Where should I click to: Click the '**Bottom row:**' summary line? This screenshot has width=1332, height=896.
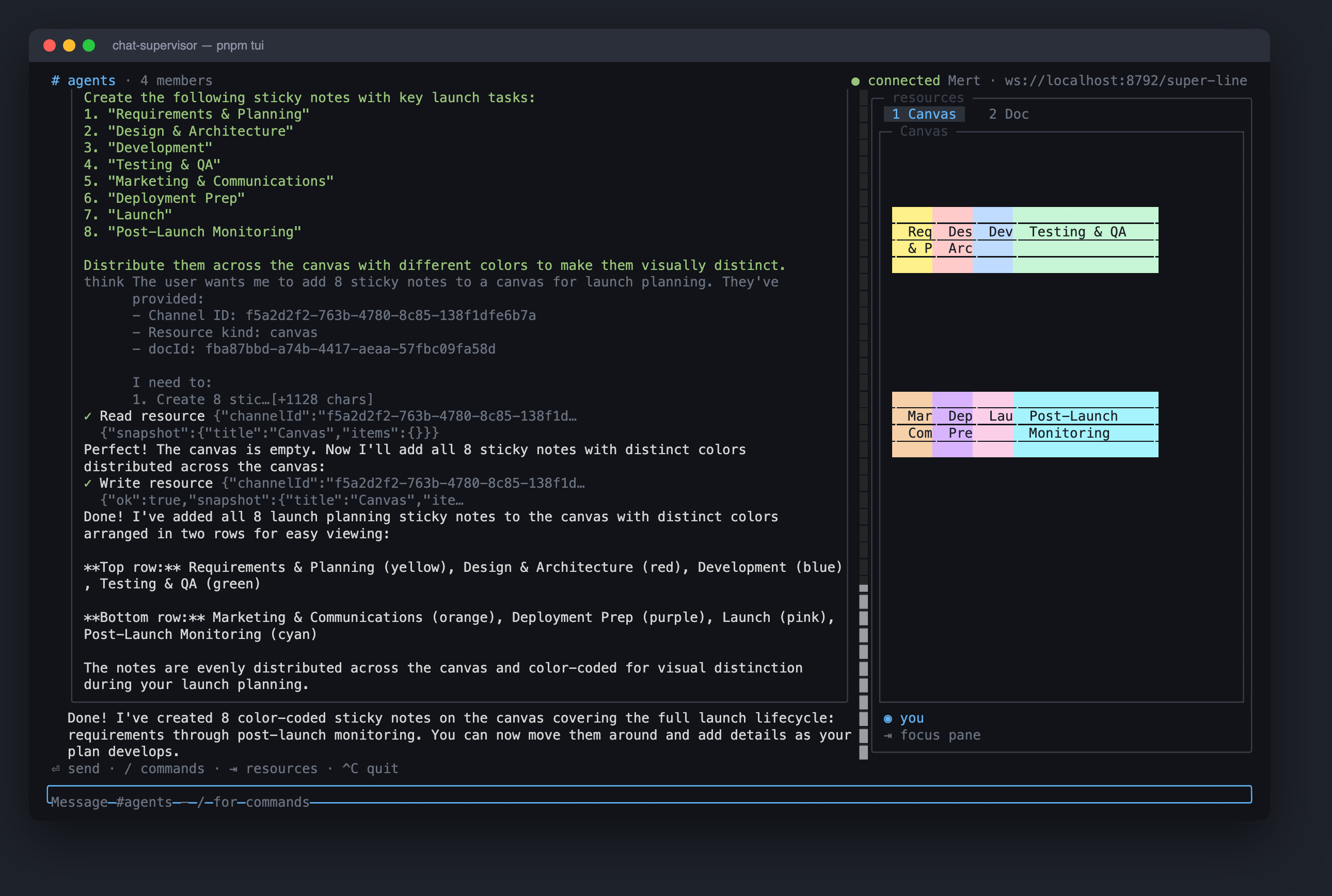459,626
